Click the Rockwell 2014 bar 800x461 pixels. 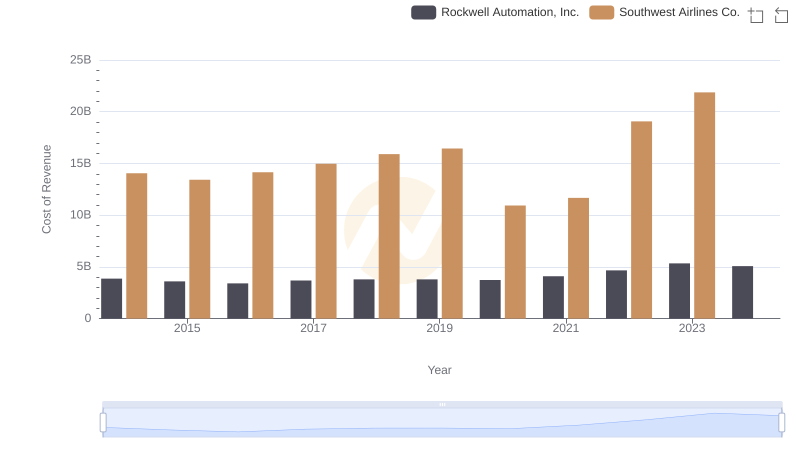[112, 299]
